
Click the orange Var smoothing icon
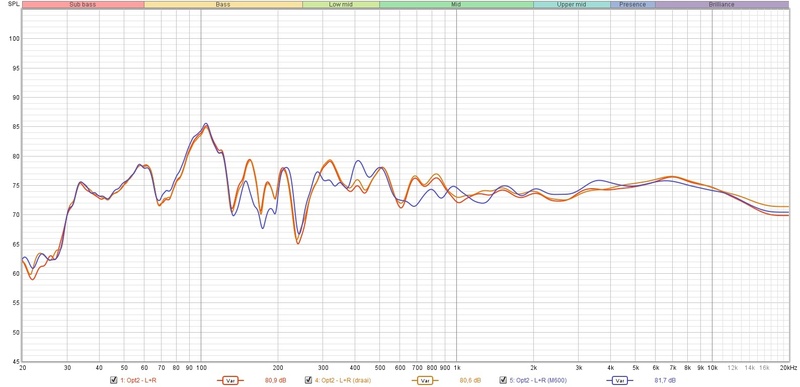click(424, 380)
